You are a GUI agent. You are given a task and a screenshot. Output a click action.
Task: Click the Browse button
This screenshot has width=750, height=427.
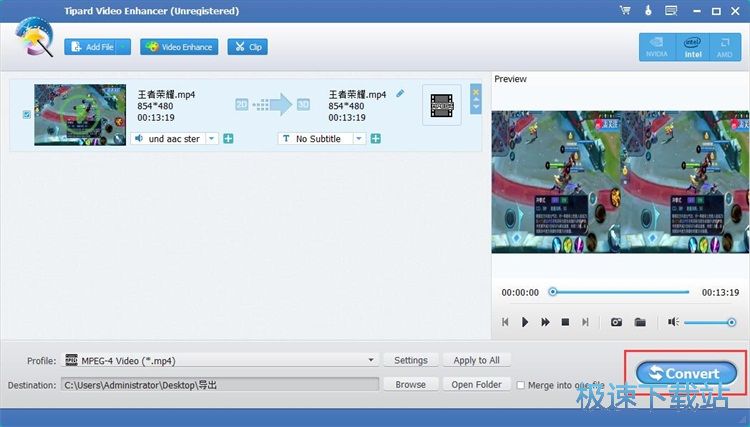[x=411, y=384]
